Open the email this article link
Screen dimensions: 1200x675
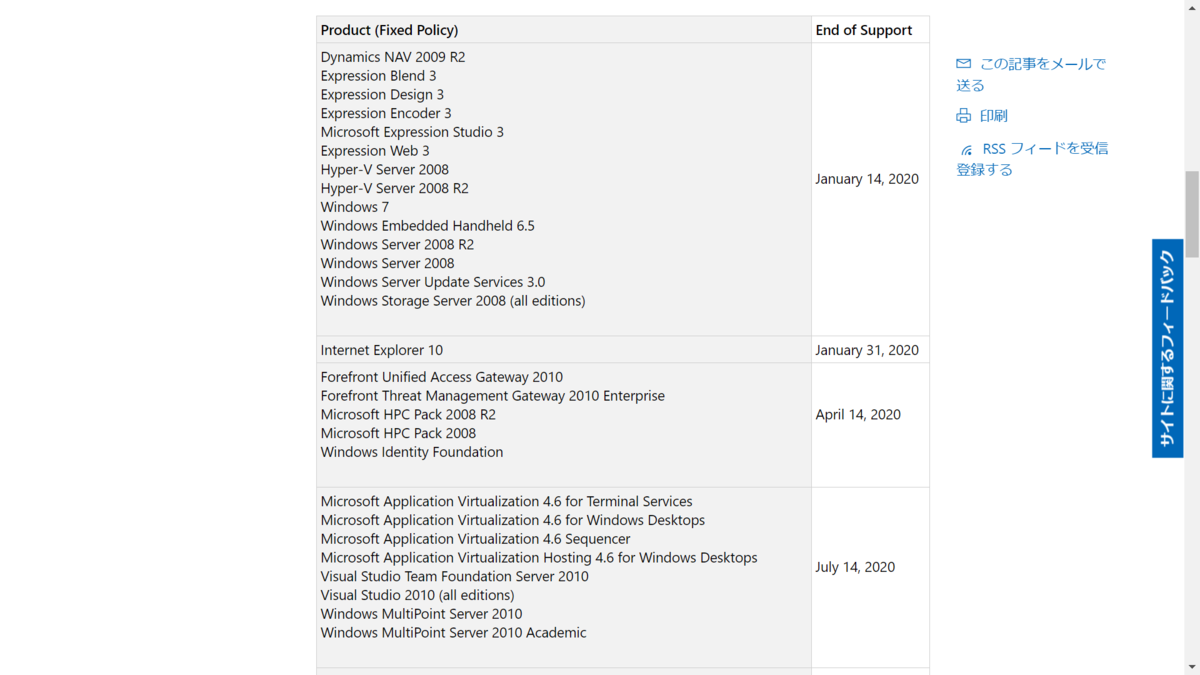(x=1031, y=75)
